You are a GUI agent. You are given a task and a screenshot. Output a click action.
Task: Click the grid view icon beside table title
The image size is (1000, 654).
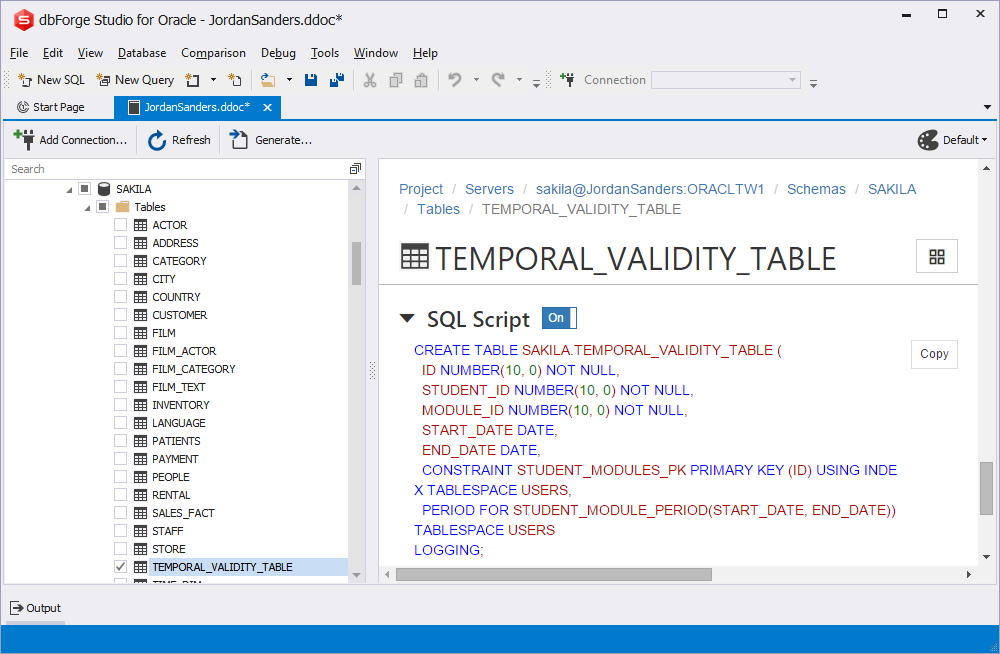tap(937, 256)
